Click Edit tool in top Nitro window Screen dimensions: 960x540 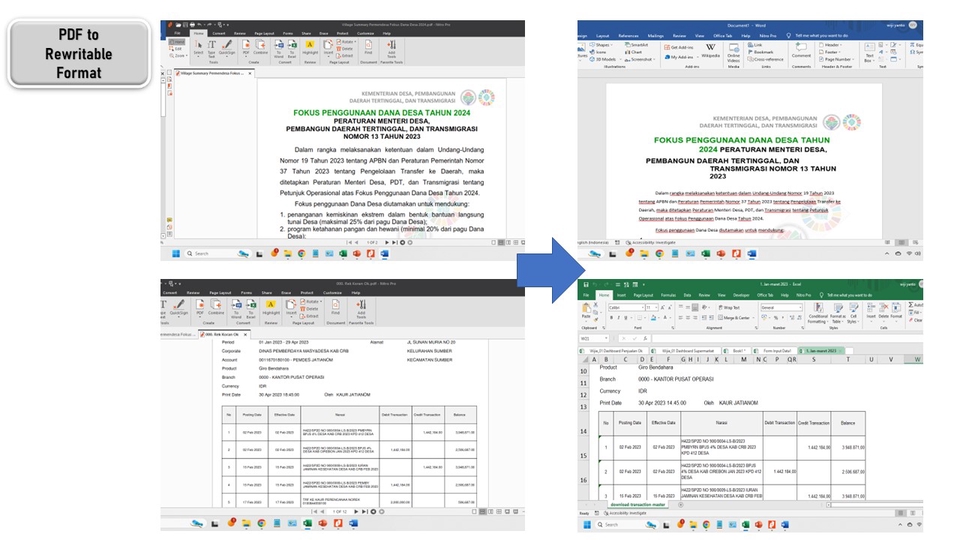177,48
